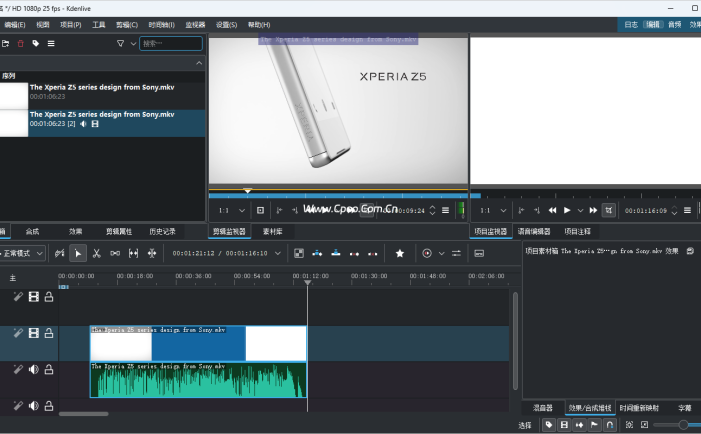Click compare effect icon in effects stack header
The image size is (701, 434).
690,251
